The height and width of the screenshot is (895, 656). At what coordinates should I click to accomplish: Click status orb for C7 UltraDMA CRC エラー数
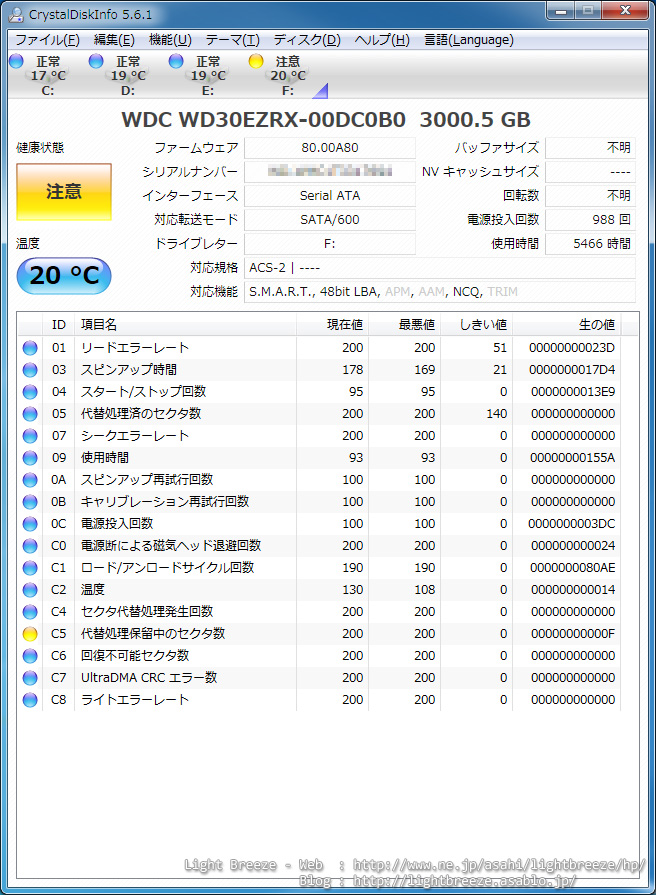pos(30,678)
